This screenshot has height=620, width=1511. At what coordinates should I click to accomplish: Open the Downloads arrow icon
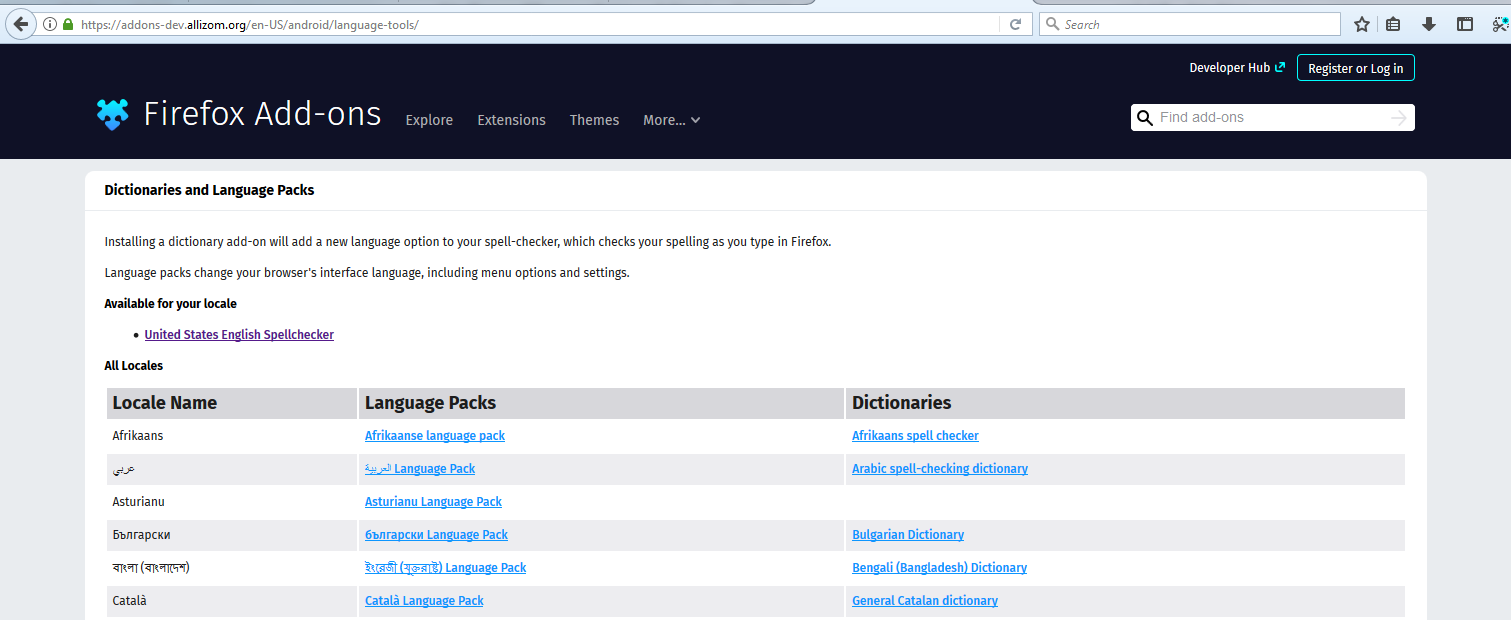tap(1429, 24)
